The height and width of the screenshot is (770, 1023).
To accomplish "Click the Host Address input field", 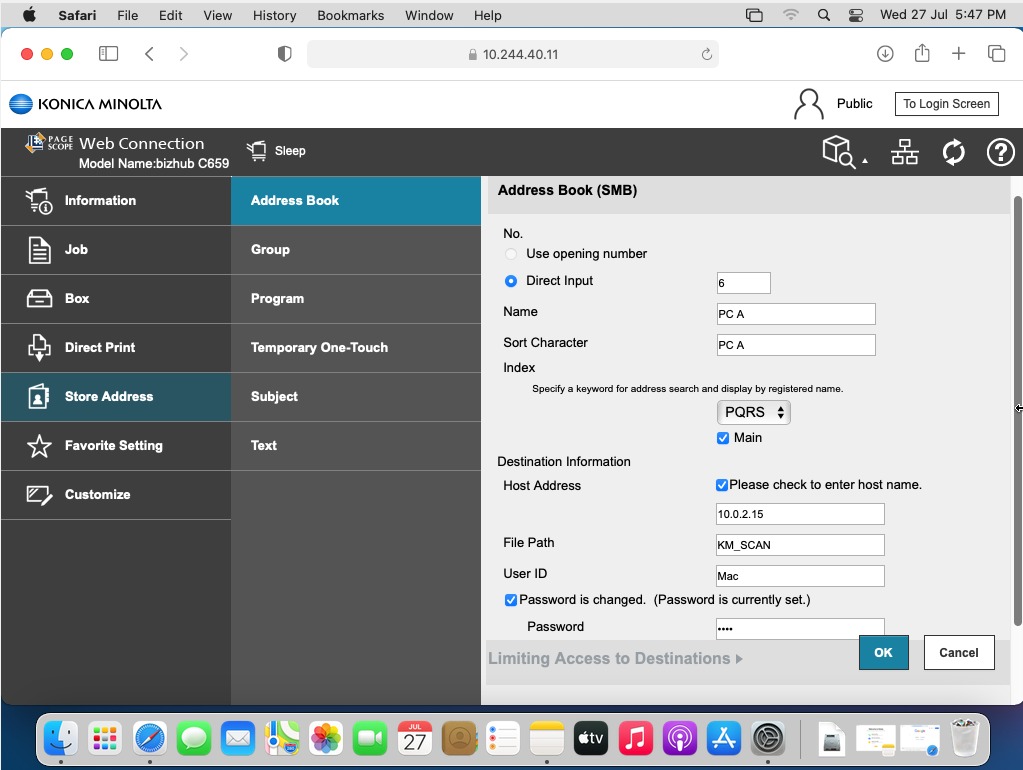I will tap(800, 514).
